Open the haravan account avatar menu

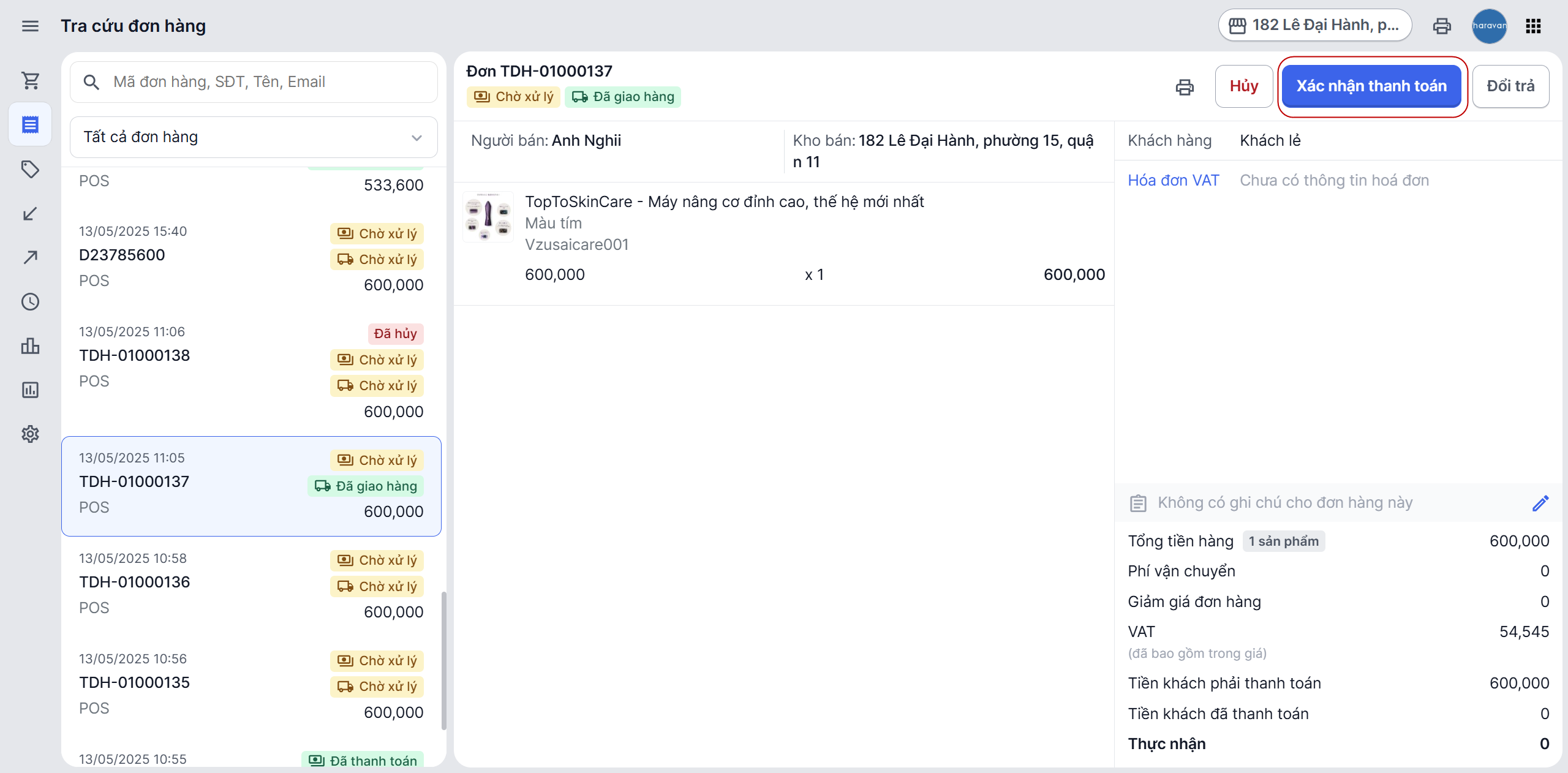point(1489,26)
